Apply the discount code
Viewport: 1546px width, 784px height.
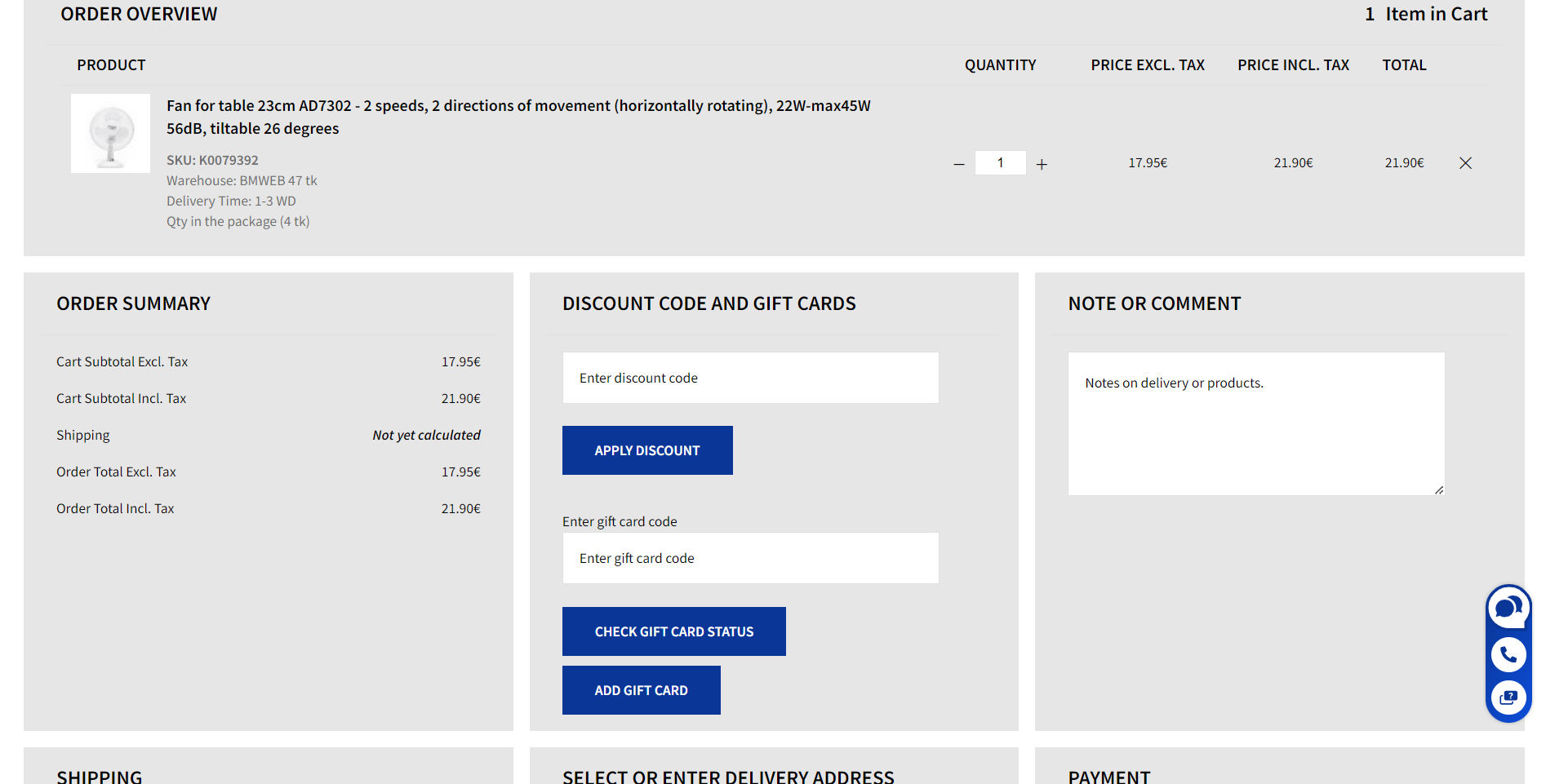[647, 450]
